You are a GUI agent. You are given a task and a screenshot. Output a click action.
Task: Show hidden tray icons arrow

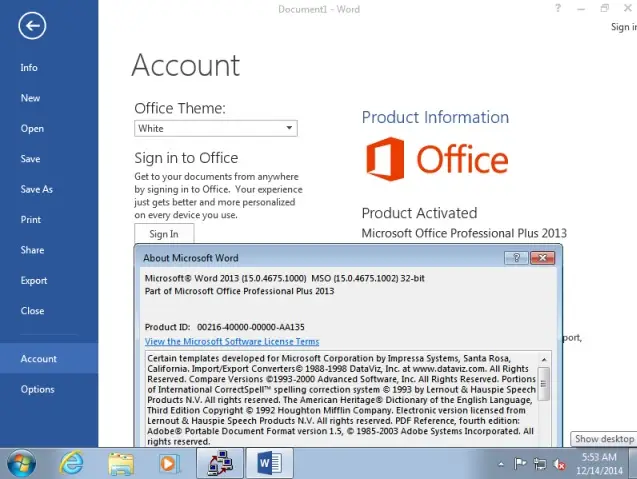(501, 464)
